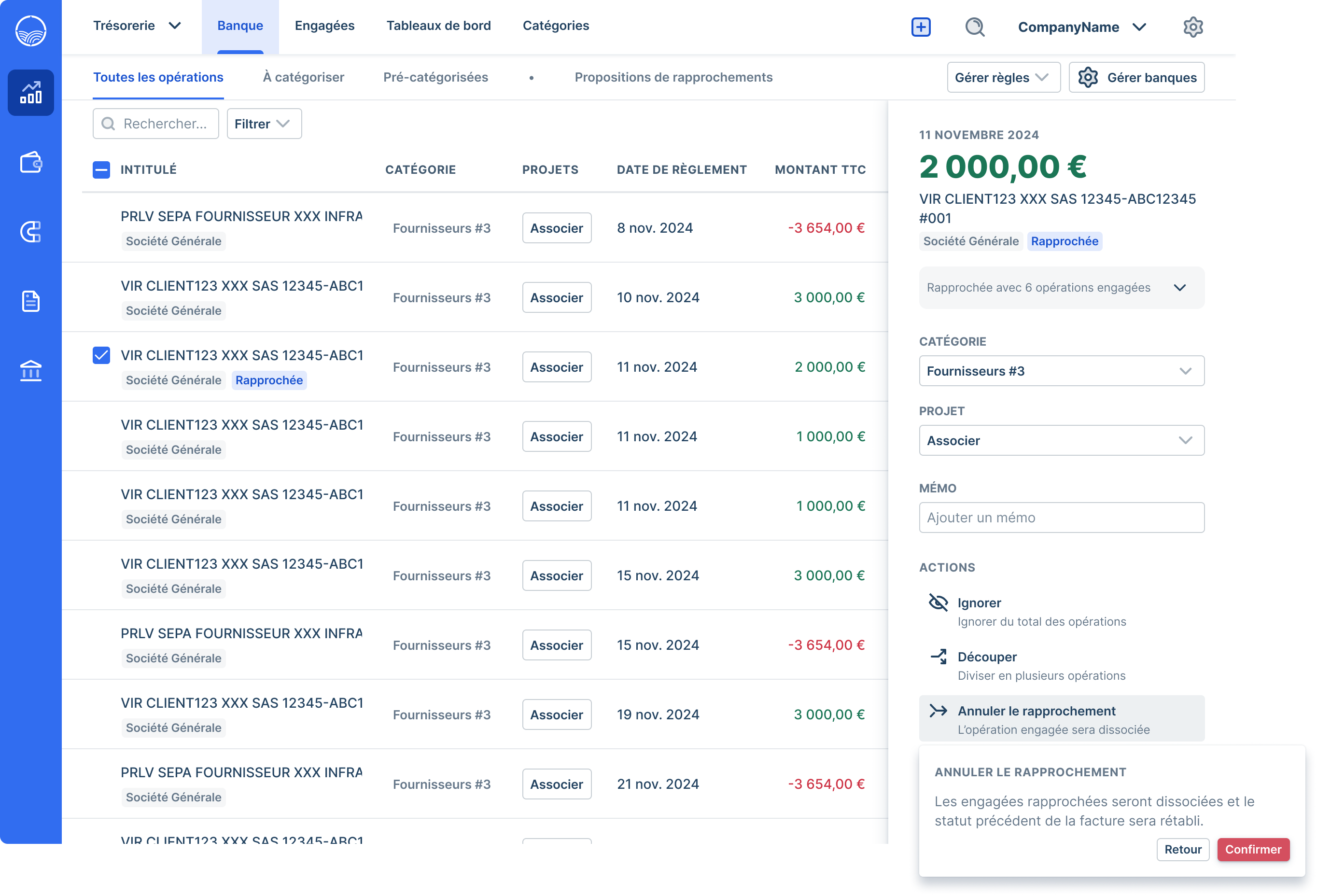Click the bank building sidebar icon

[30, 371]
